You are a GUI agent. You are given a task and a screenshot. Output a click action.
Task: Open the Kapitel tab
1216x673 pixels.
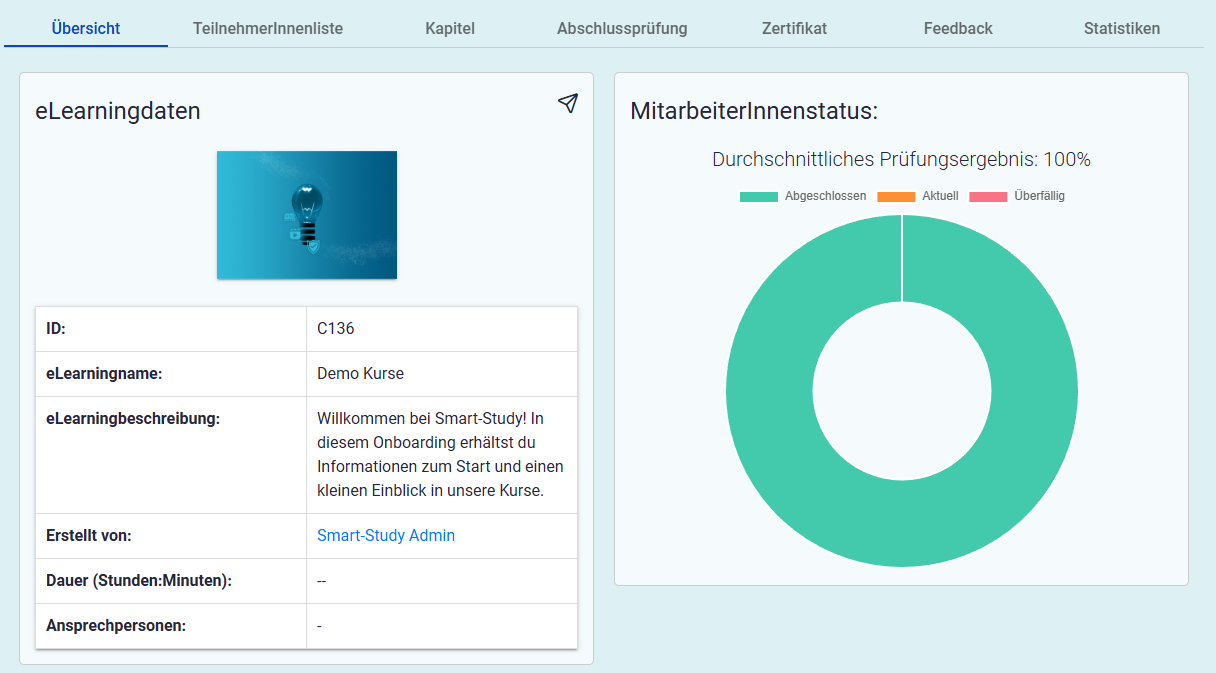450,28
